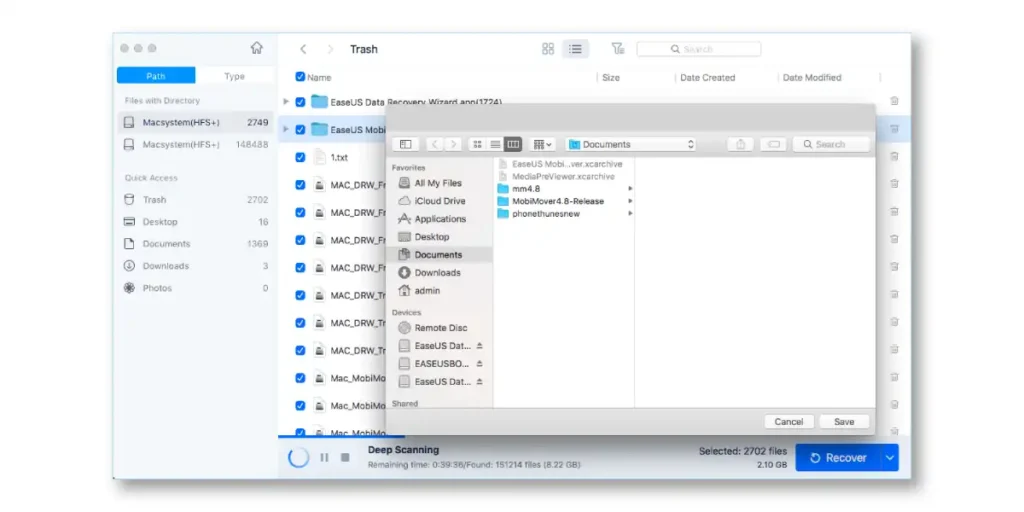1024x512 pixels.
Task: Go to the home screen via house icon
Action: [257, 48]
